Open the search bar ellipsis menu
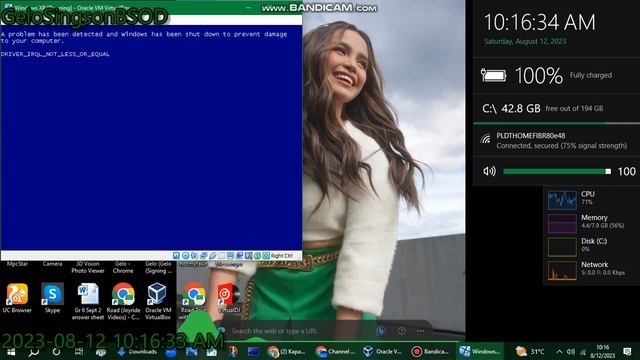 (x=421, y=331)
